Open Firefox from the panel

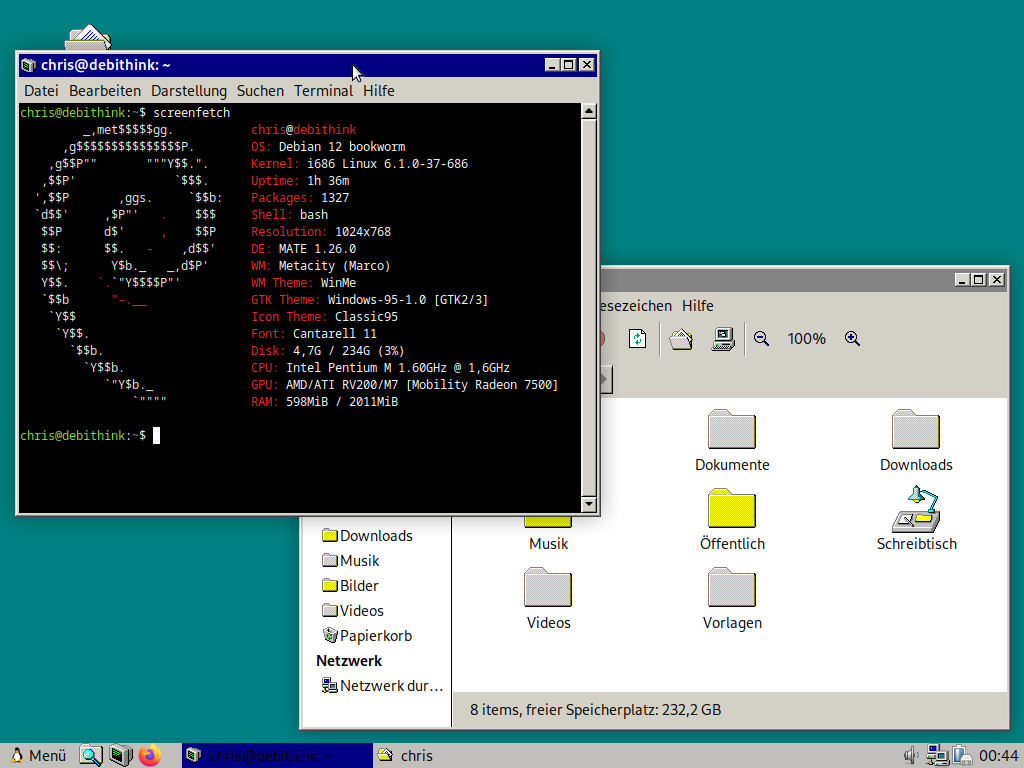(x=150, y=756)
